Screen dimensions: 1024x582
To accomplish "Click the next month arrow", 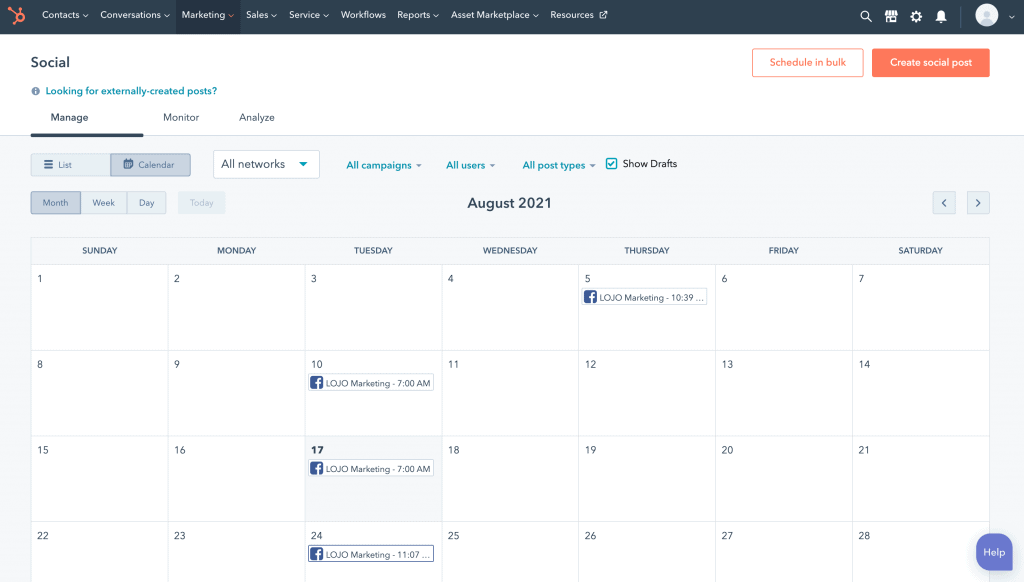I will [x=978, y=202].
